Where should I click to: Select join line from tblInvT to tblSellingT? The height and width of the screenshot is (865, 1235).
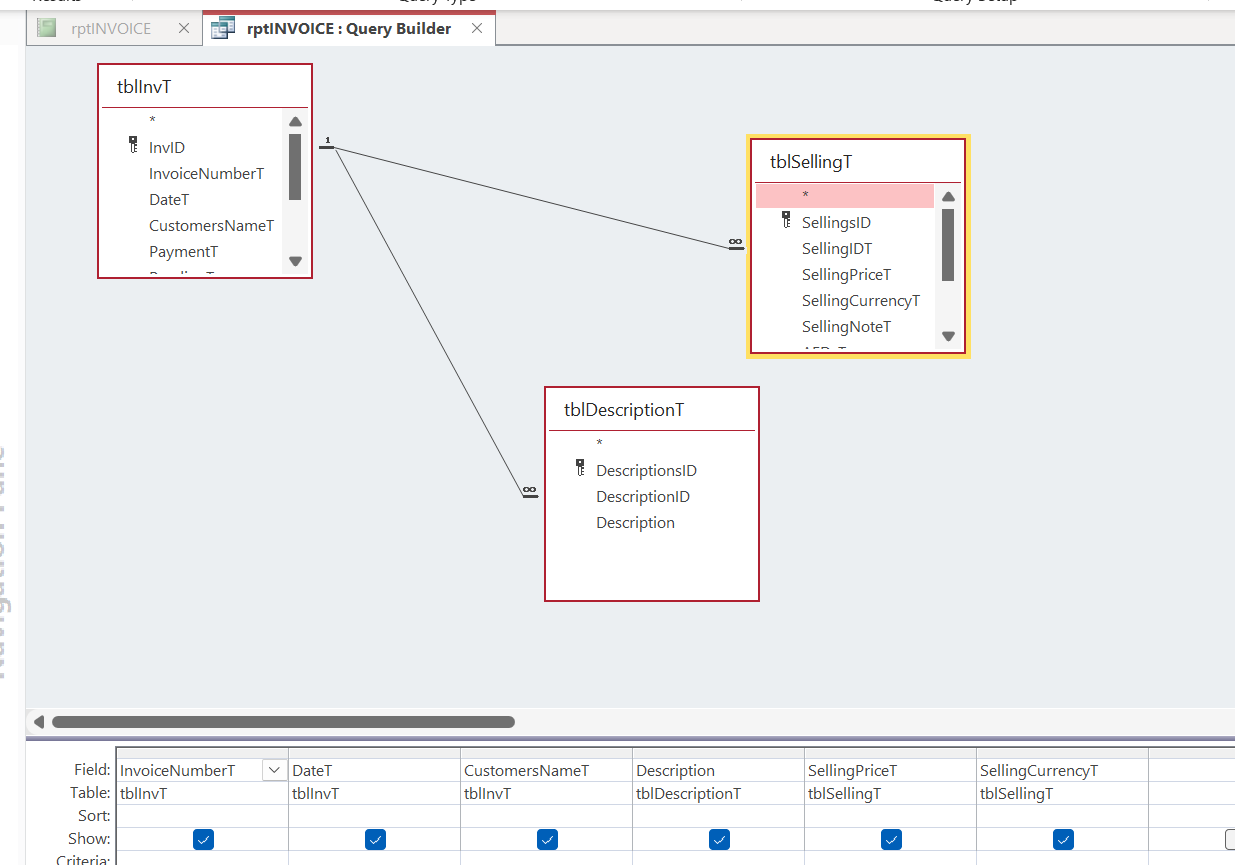coord(530,196)
